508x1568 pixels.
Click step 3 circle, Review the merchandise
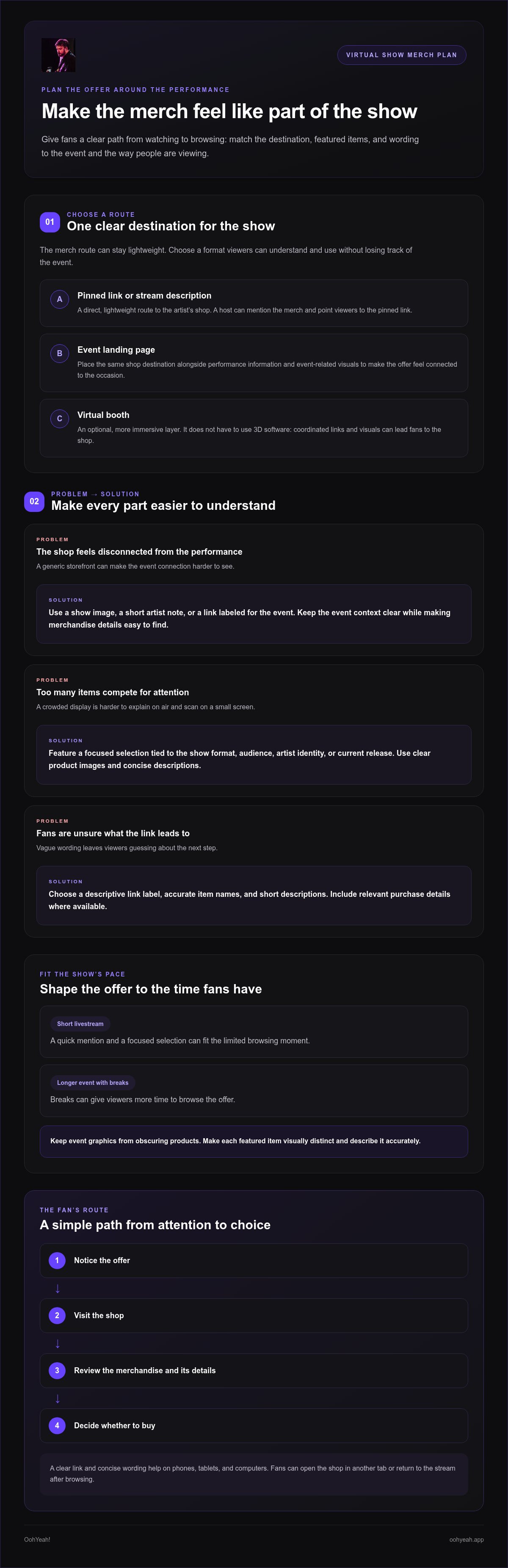coord(57,1371)
